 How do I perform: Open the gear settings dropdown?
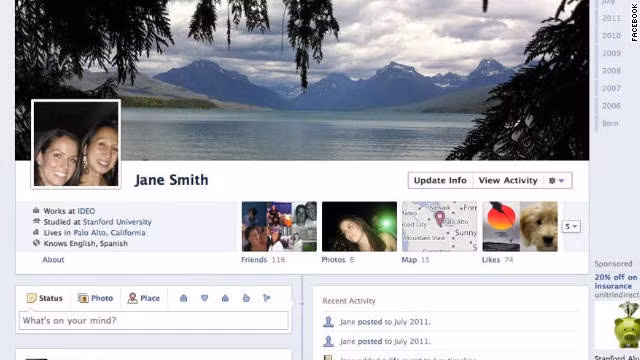pyautogui.click(x=557, y=180)
